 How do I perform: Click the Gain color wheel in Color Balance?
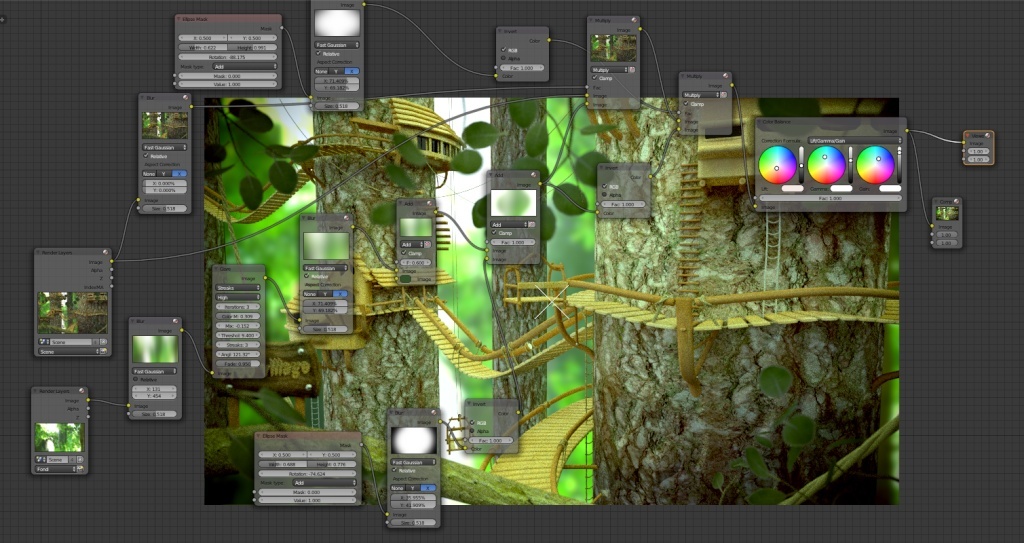pyautogui.click(x=875, y=165)
